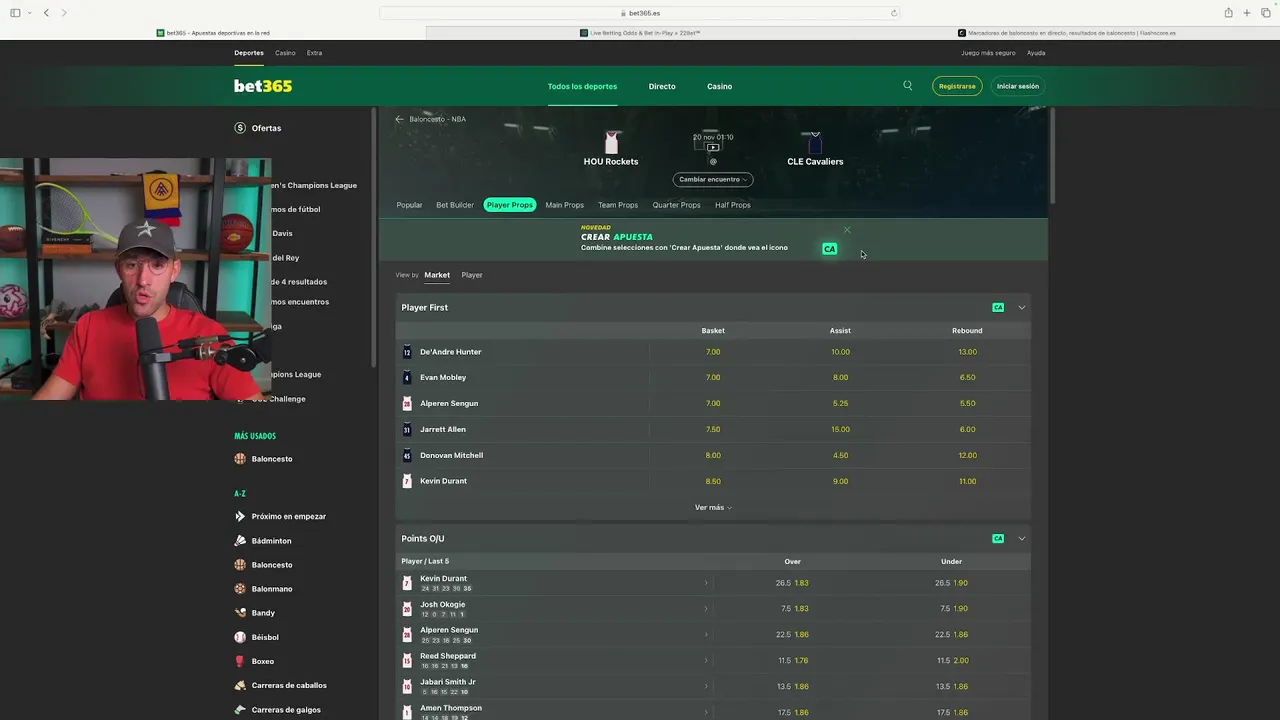This screenshot has height=720, width=1280.
Task: View by Player option
Action: pos(472,275)
